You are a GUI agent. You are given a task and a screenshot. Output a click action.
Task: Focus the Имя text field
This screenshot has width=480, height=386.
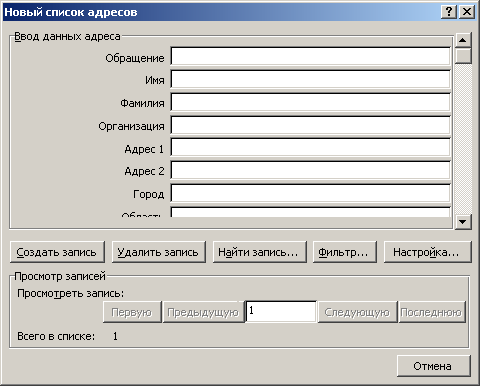(310, 79)
